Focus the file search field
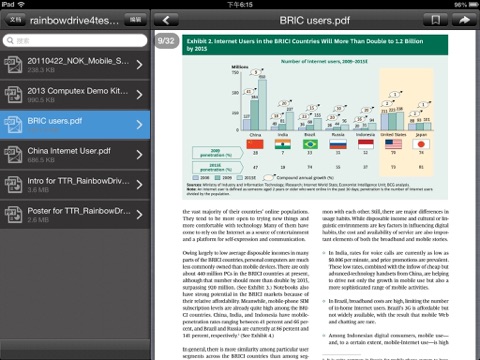 point(75,40)
